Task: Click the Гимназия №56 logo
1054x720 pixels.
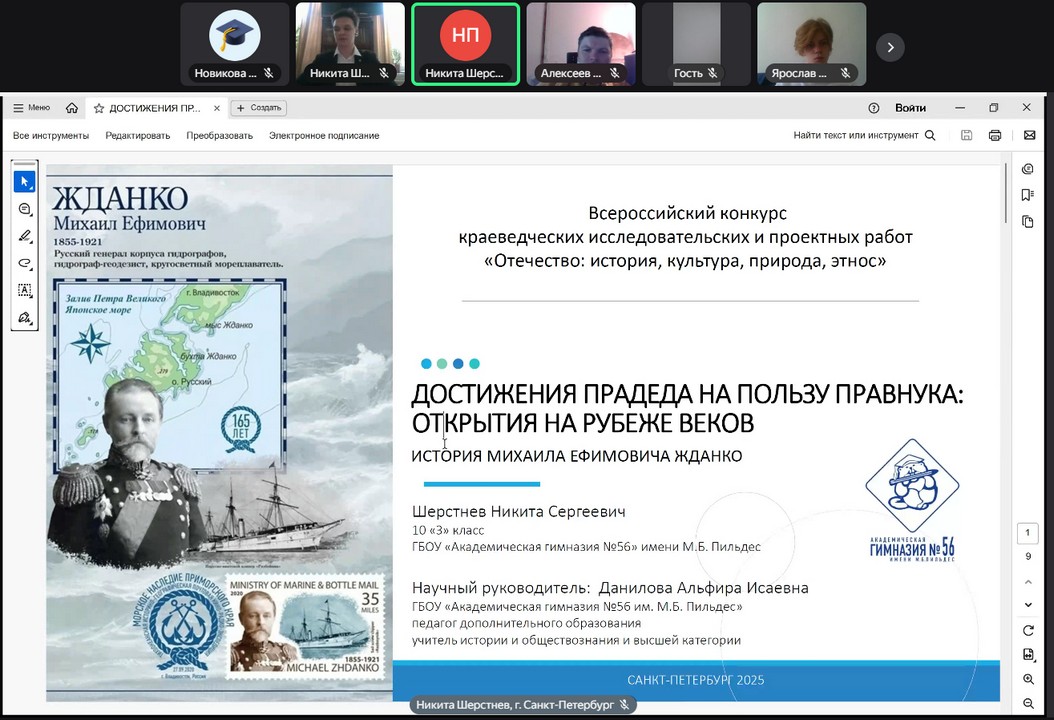Action: (911, 501)
